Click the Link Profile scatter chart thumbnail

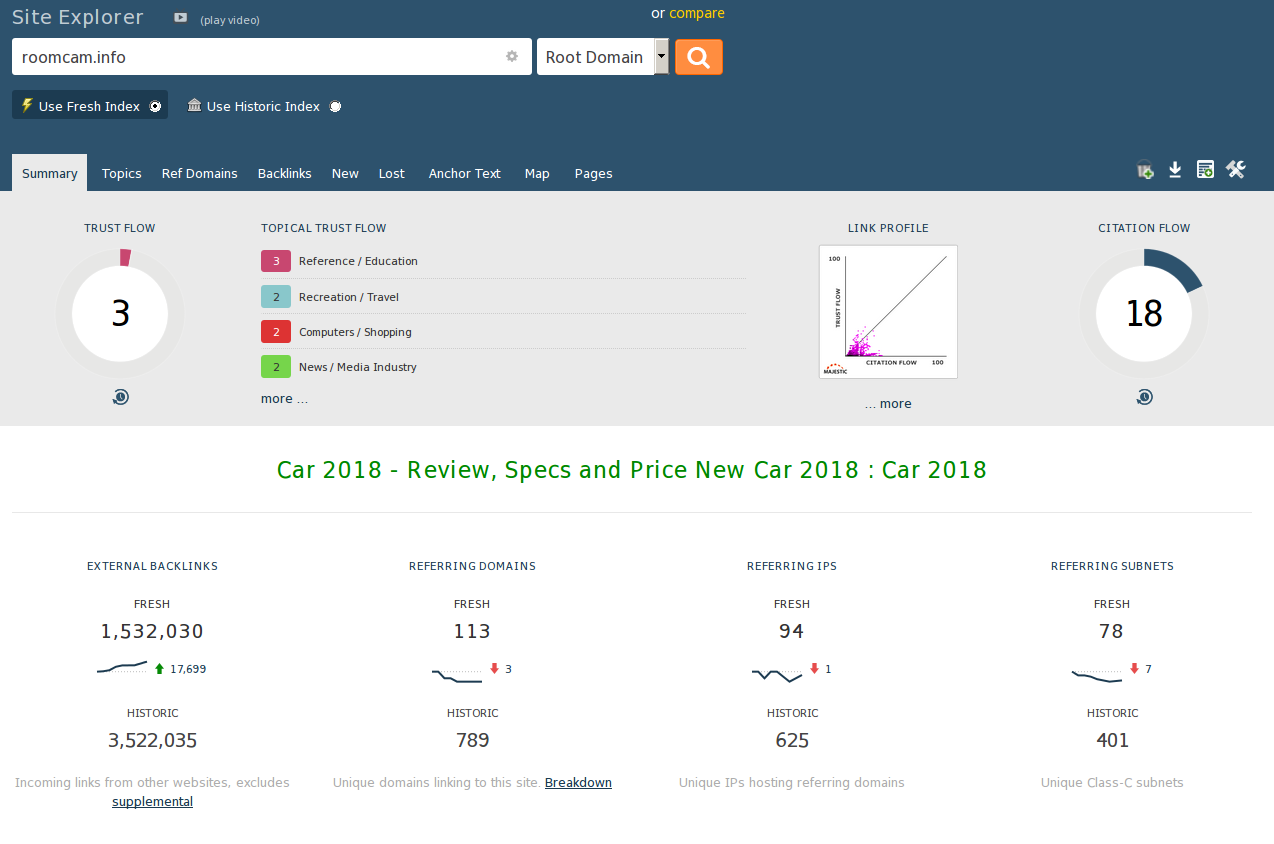888,312
